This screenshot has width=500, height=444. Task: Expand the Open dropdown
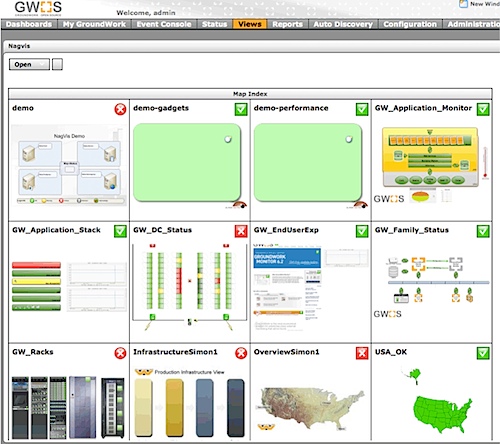pos(29,64)
